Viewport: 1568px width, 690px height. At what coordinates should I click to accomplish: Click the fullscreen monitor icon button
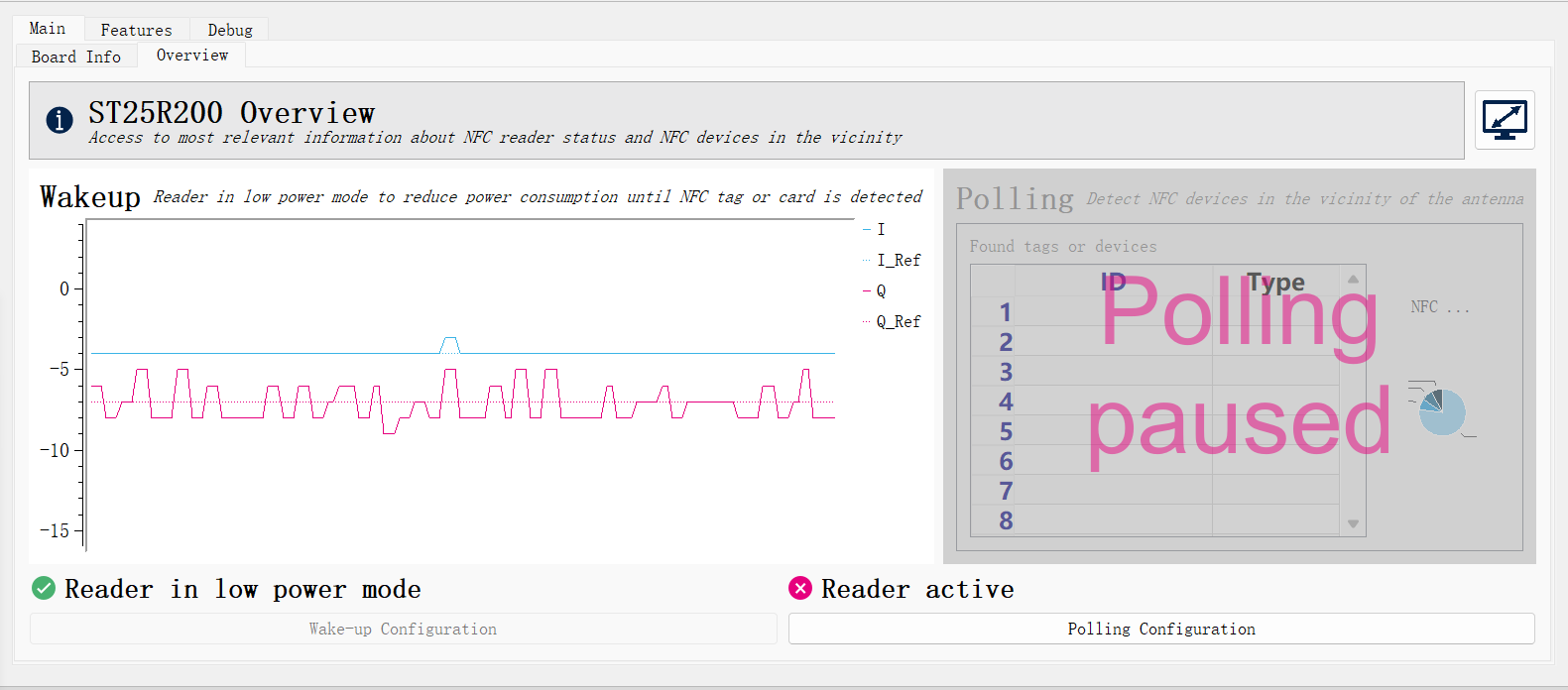click(1505, 120)
